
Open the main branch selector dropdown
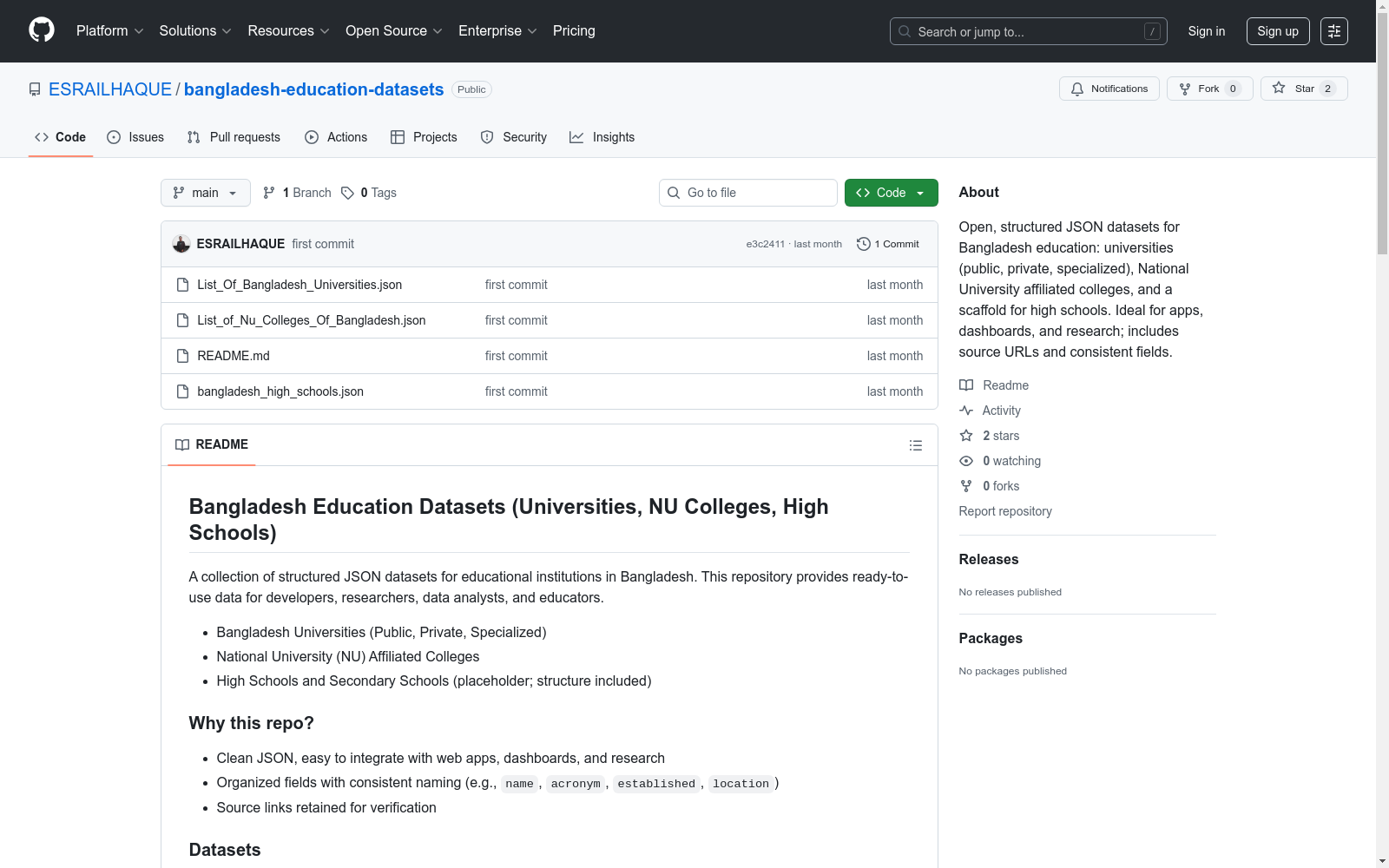(206, 193)
